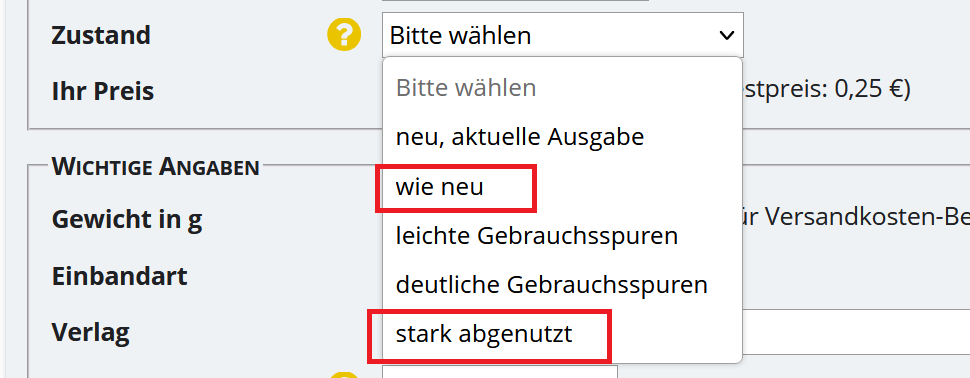Viewport: 970px width, 378px height.
Task: Click the partially visible help icon below Verlag
Action: (x=344, y=375)
